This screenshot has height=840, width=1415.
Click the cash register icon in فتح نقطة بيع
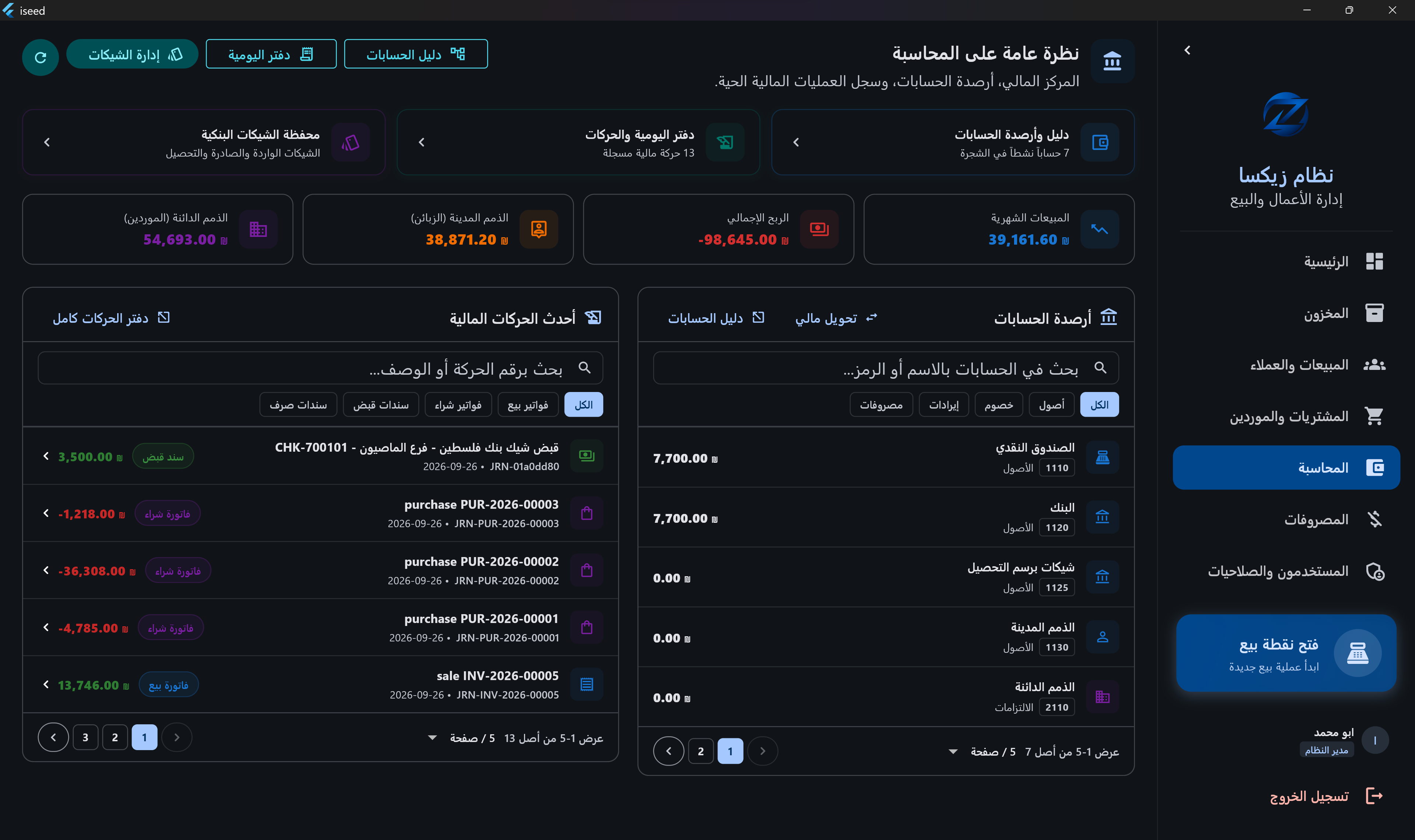pyautogui.click(x=1357, y=653)
